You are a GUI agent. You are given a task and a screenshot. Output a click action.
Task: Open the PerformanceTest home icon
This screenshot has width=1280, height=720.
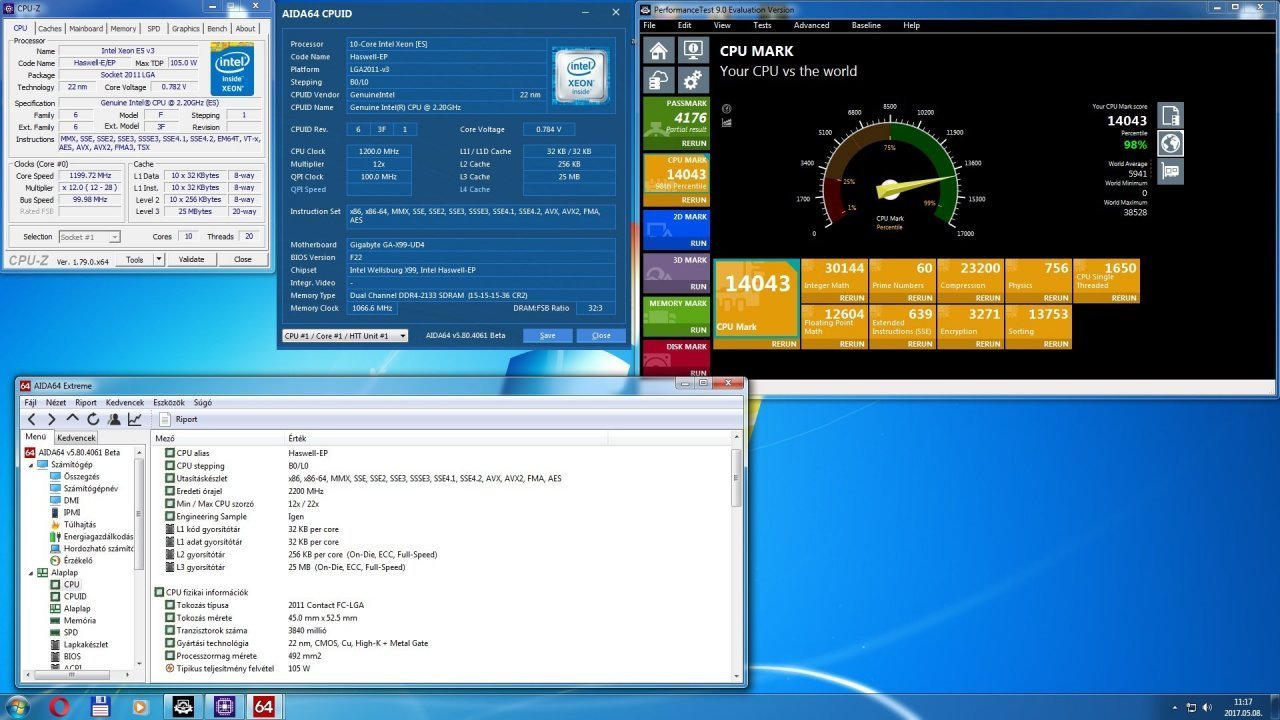pos(658,50)
